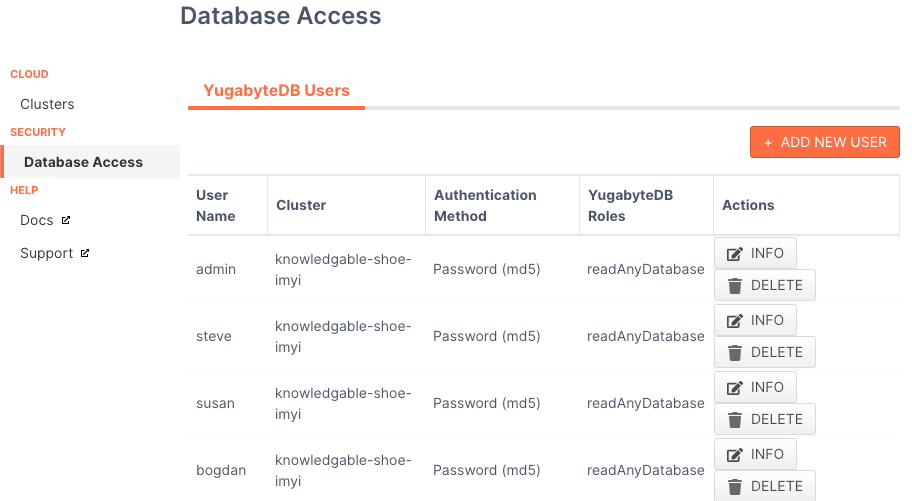Click external link icon beside Support
This screenshot has width=912, height=501.
coord(85,253)
